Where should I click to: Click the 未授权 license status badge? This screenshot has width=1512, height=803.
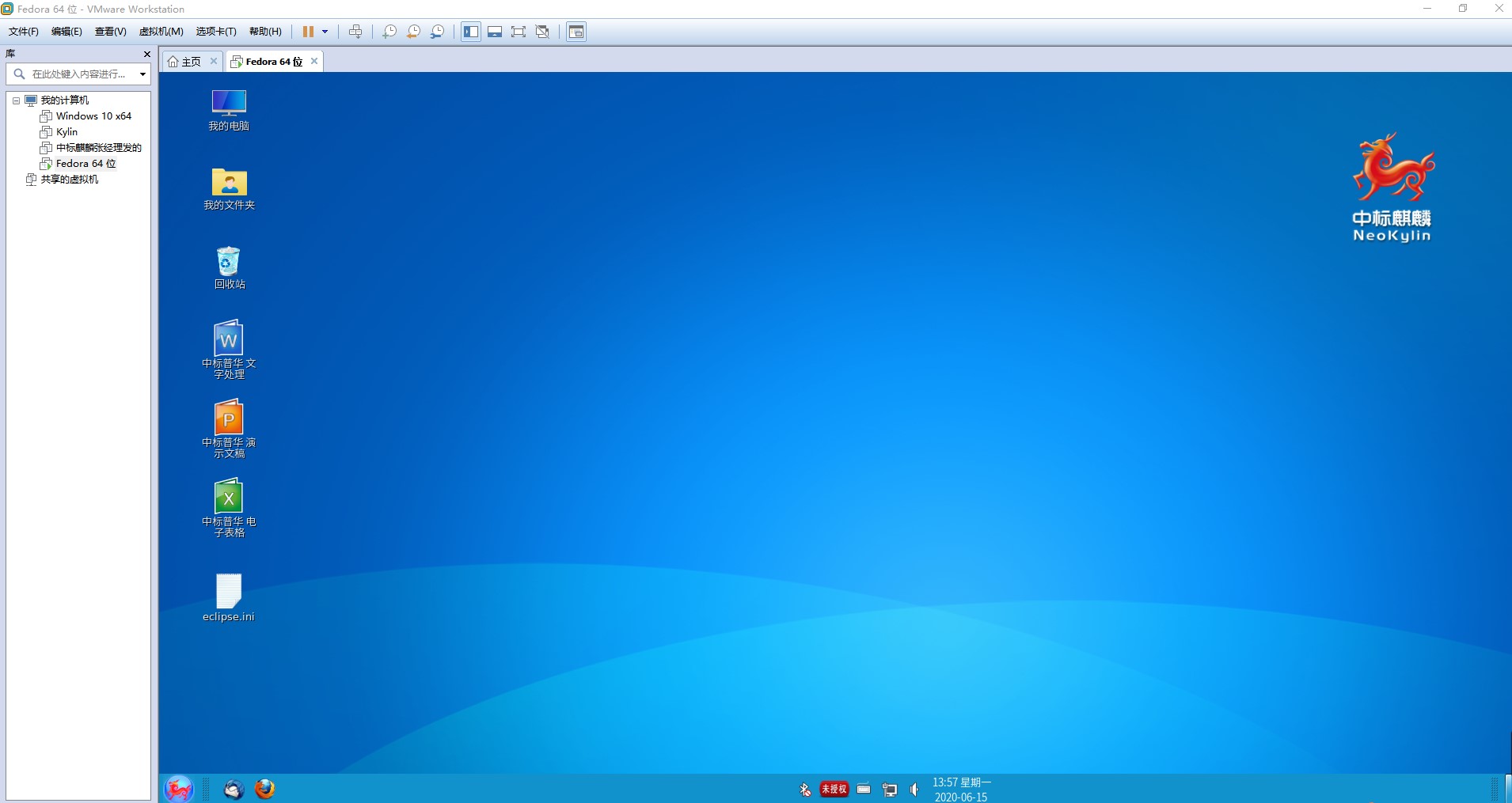834,789
